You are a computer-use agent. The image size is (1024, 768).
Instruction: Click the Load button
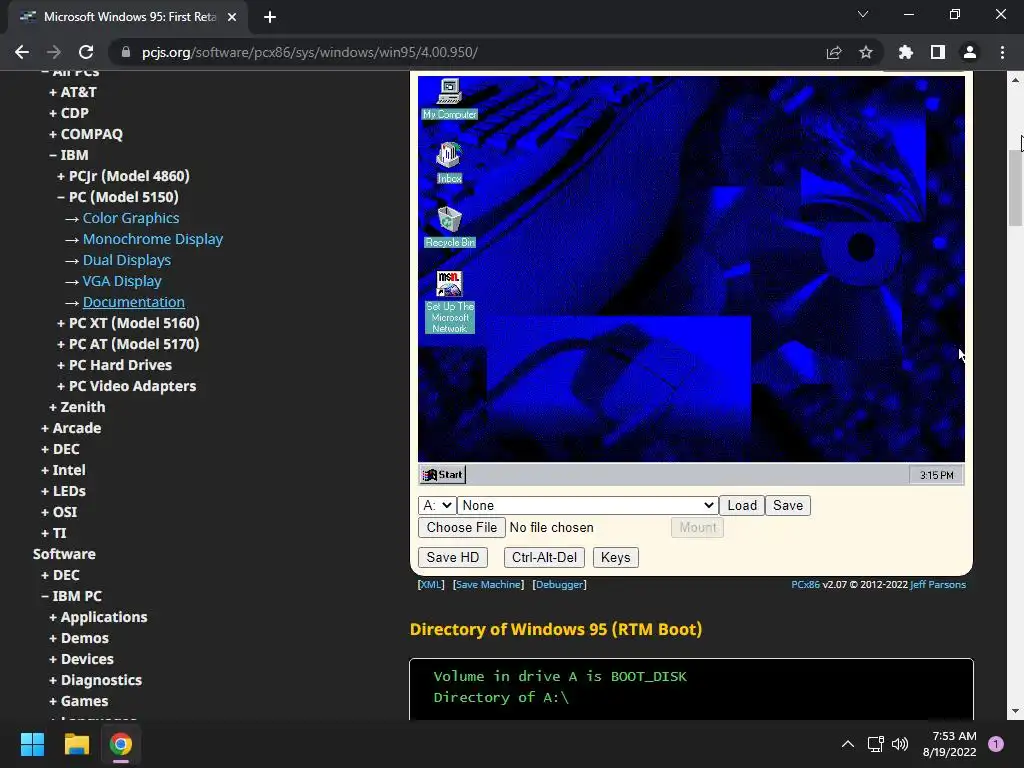pos(742,505)
